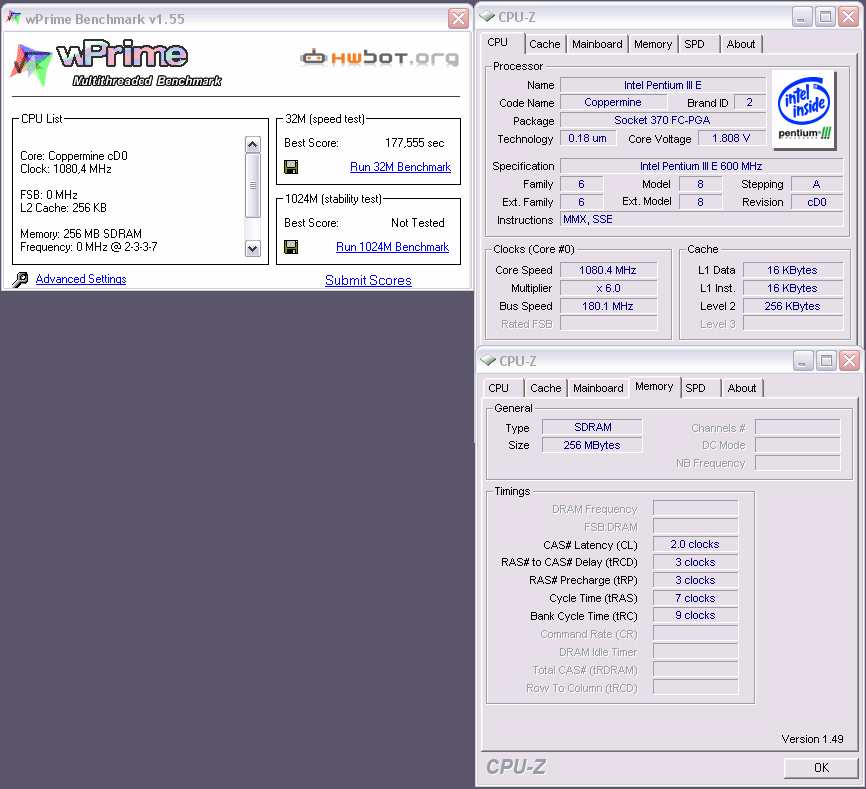Click OK in the bottom CPU-Z window

pos(821,767)
